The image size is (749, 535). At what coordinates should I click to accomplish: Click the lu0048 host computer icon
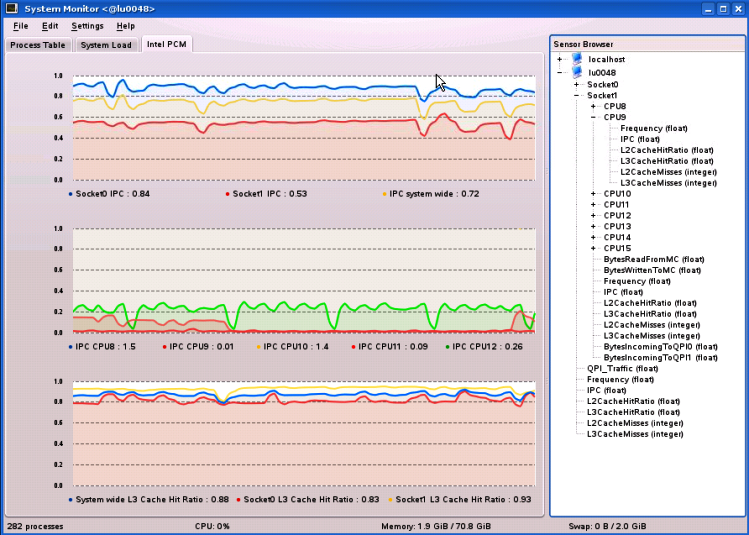(x=577, y=73)
